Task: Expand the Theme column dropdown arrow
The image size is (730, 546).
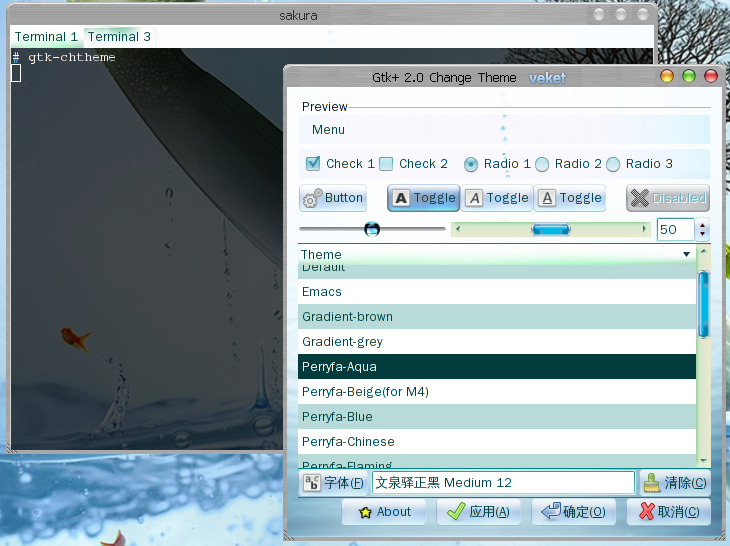Action: pos(686,255)
